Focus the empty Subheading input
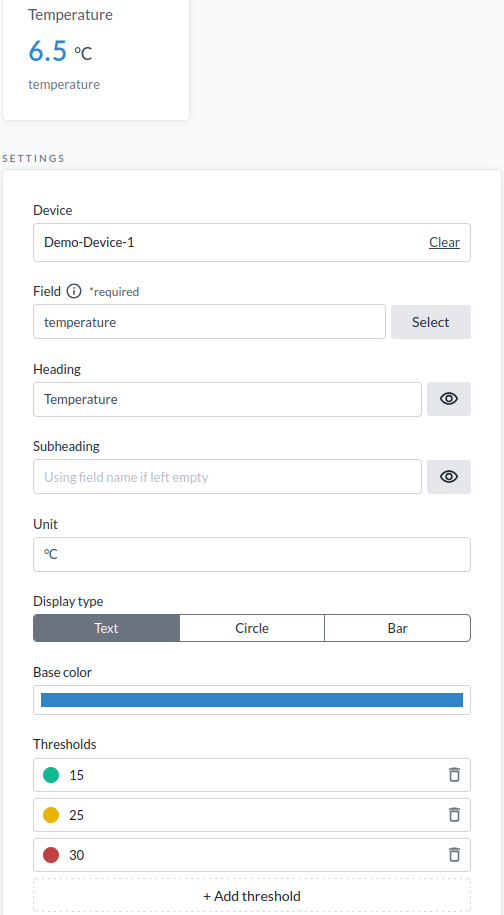Viewport: 504px width, 915px height. pyautogui.click(x=228, y=477)
